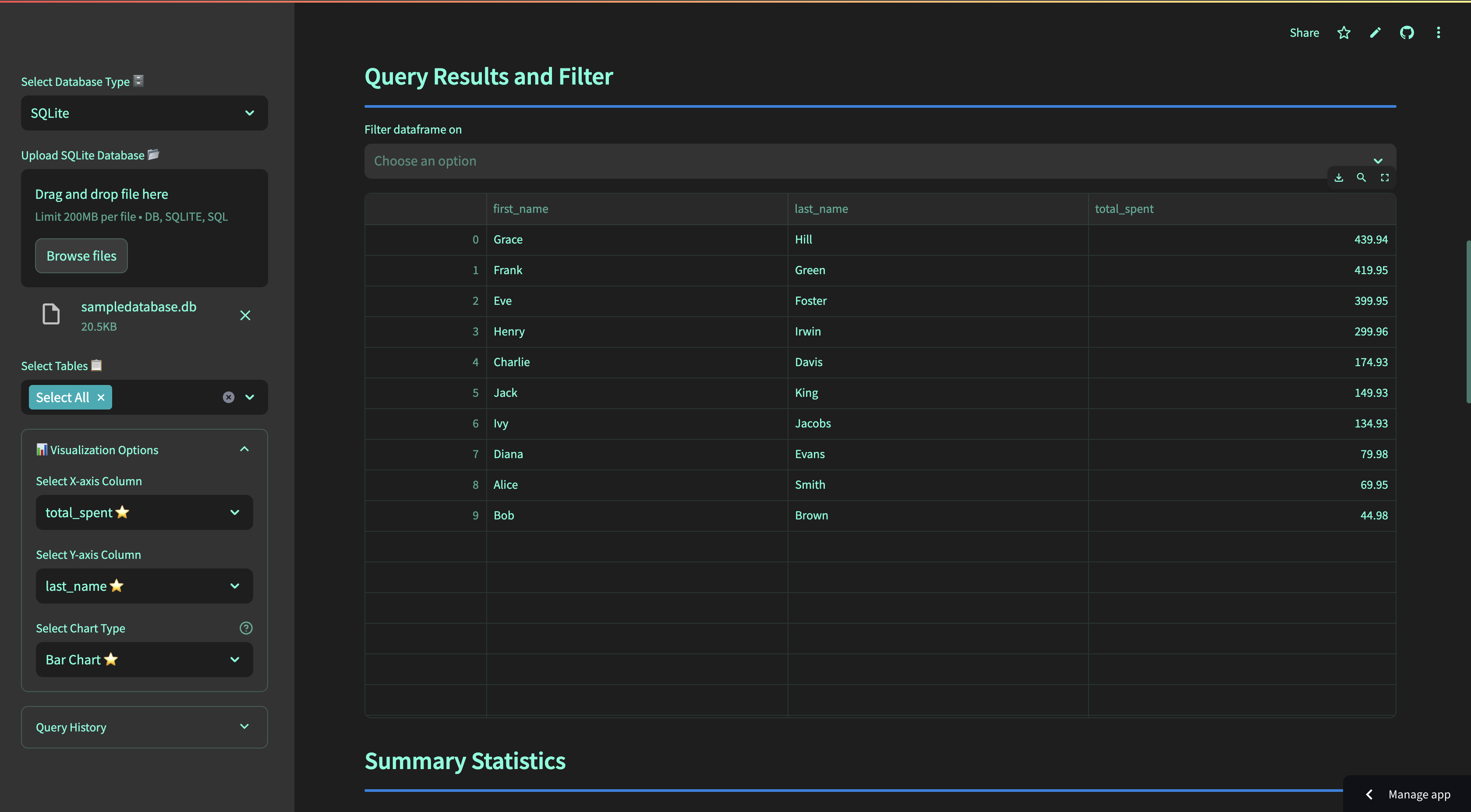1471x812 pixels.
Task: Download the dataframe as CSV
Action: 1339,177
